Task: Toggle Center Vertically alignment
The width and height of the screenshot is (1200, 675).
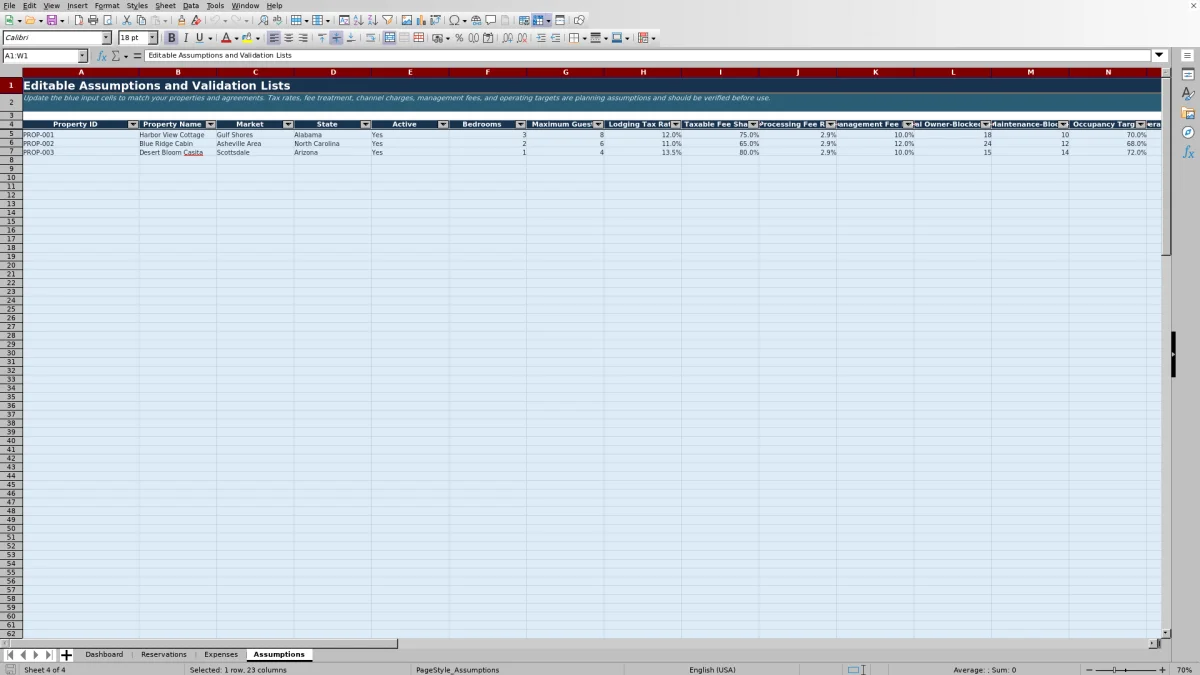Action: pos(336,38)
